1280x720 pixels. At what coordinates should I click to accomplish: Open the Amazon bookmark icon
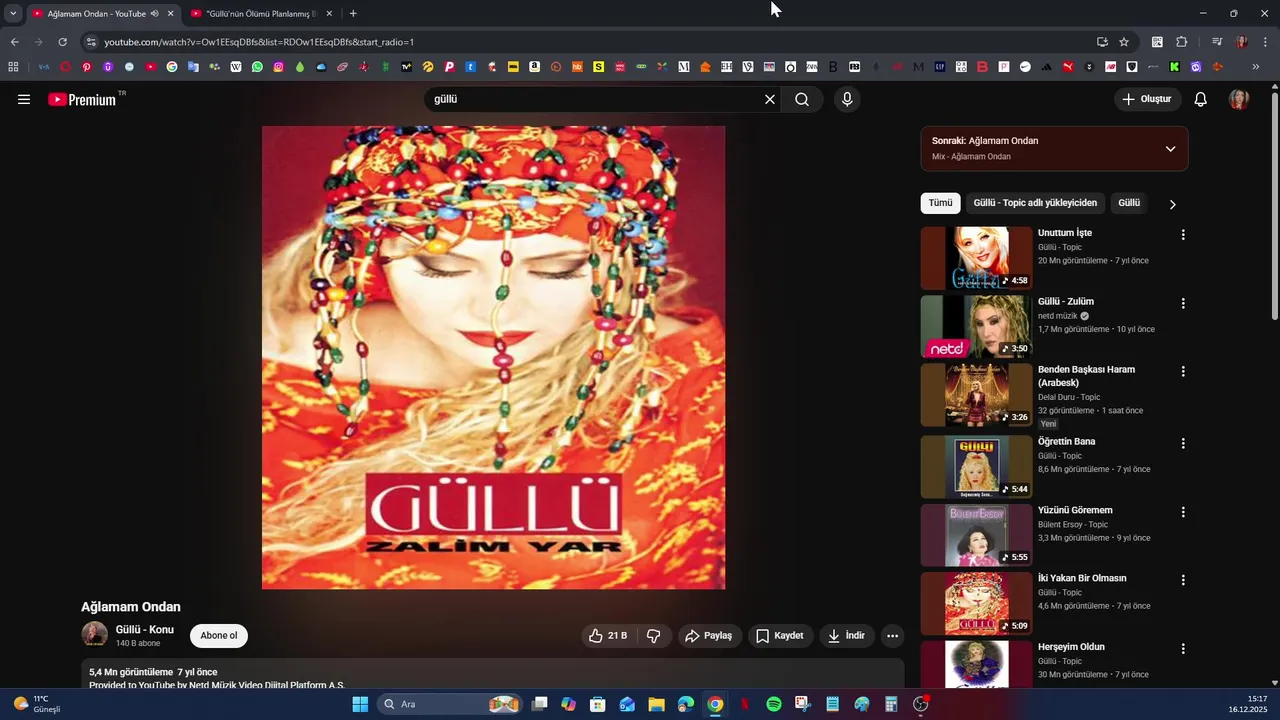(535, 67)
